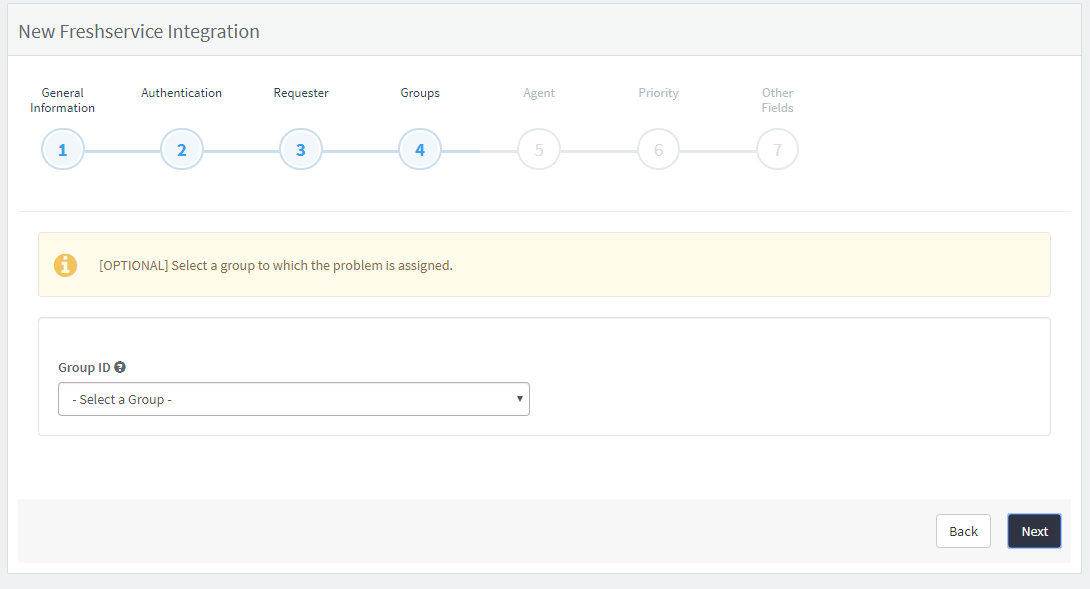Click the Back button

[963, 531]
